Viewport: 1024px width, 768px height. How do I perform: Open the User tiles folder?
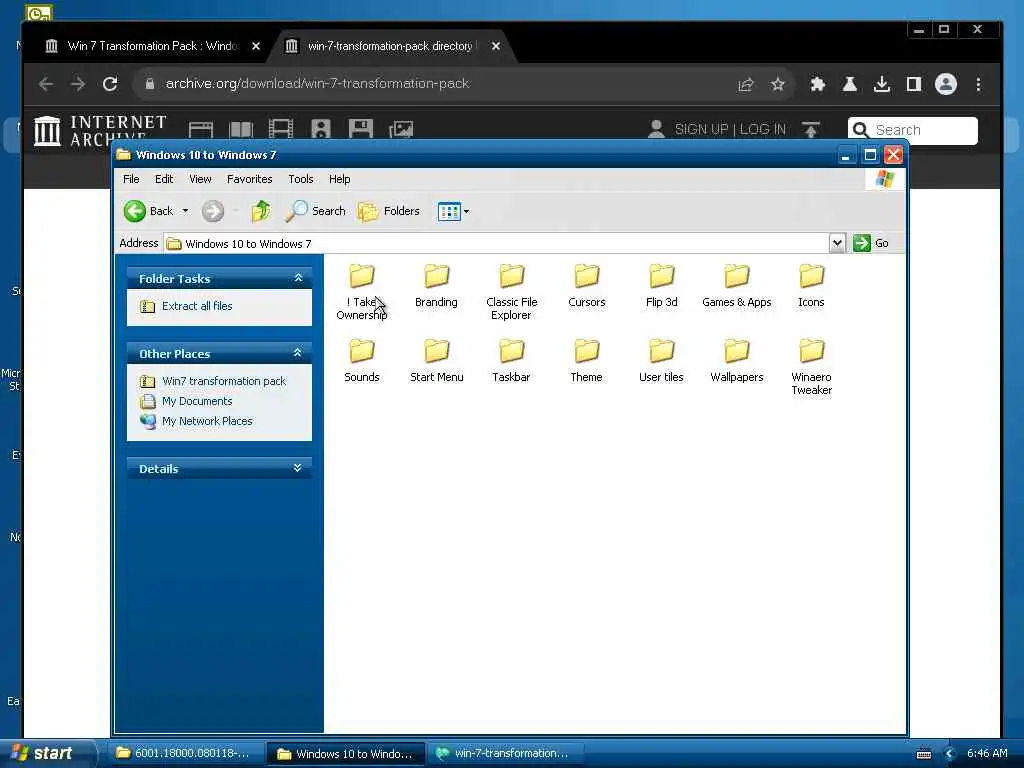point(662,360)
